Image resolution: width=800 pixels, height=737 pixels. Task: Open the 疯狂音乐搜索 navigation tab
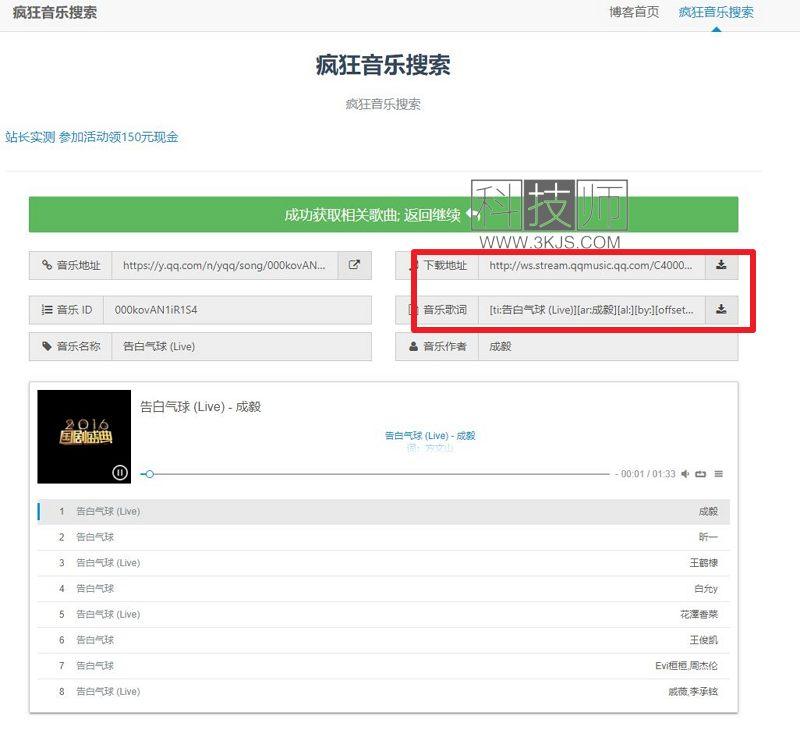[716, 12]
